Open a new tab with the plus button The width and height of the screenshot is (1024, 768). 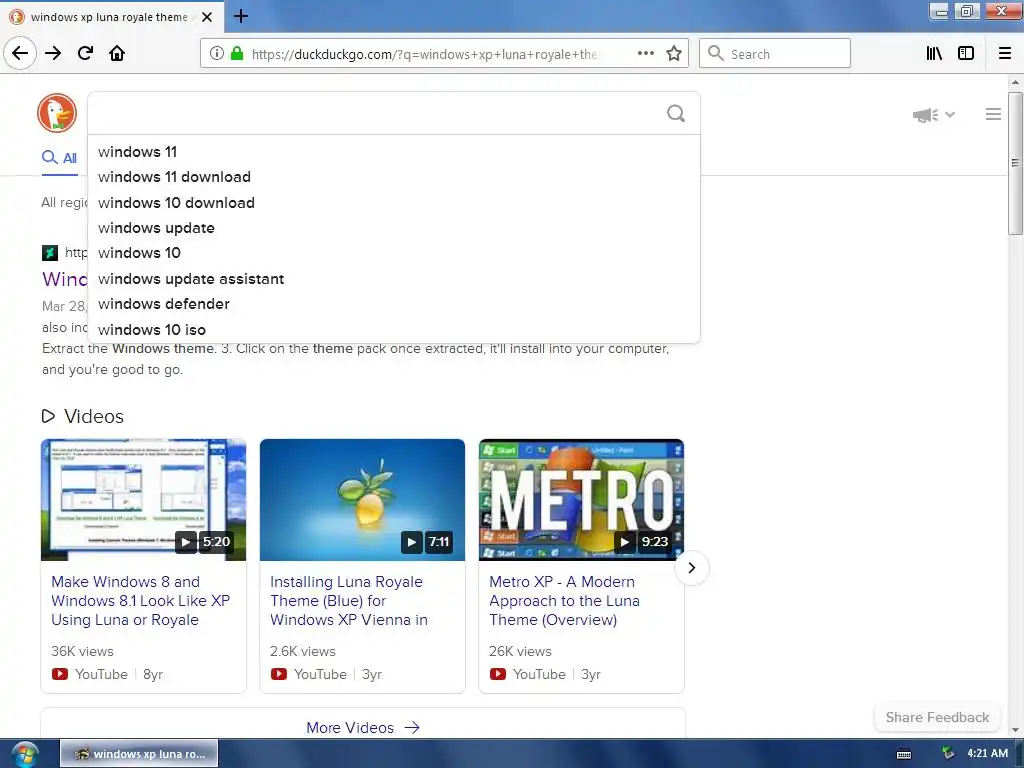tap(241, 16)
